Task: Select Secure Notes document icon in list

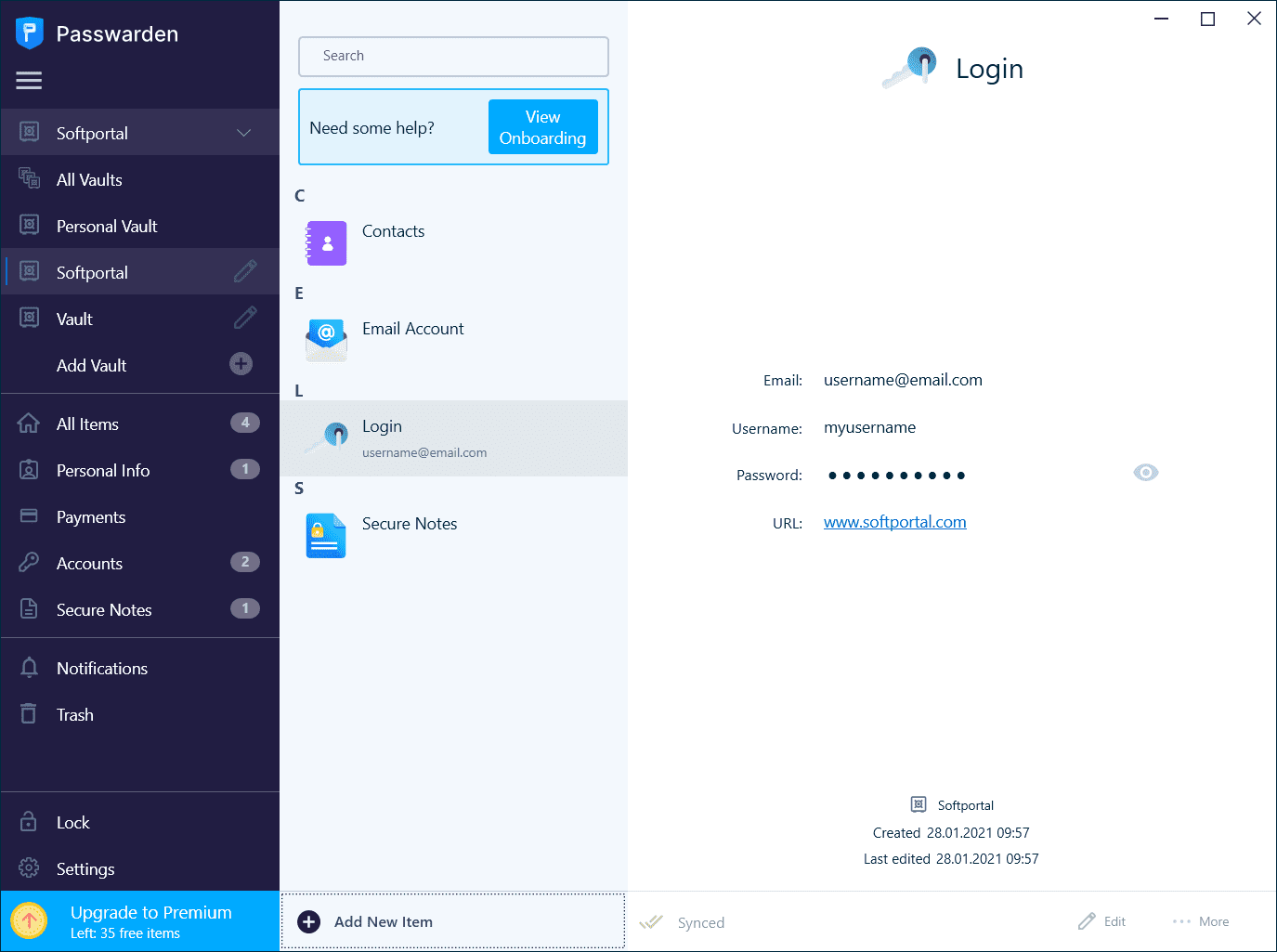Action: coord(326,536)
